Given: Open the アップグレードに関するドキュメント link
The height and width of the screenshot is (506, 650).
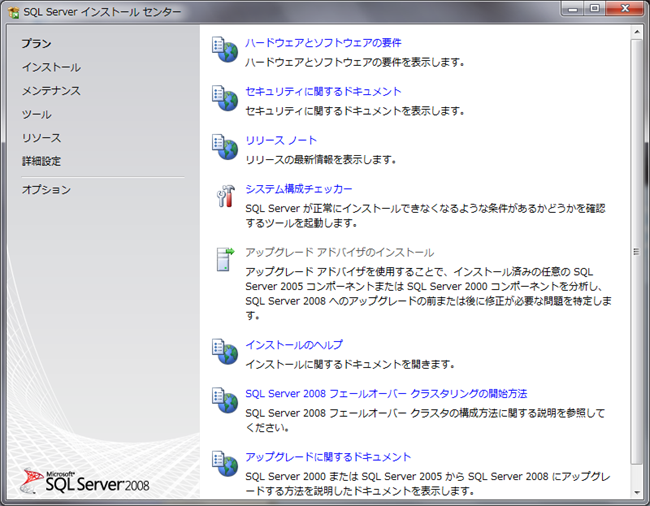Looking at the screenshot, I should point(328,457).
